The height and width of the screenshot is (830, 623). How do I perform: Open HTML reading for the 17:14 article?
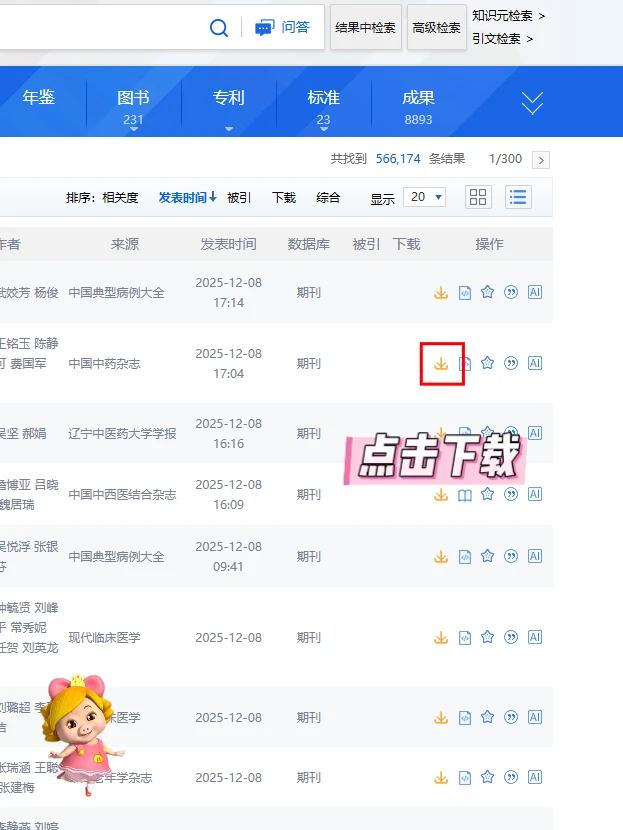[465, 292]
